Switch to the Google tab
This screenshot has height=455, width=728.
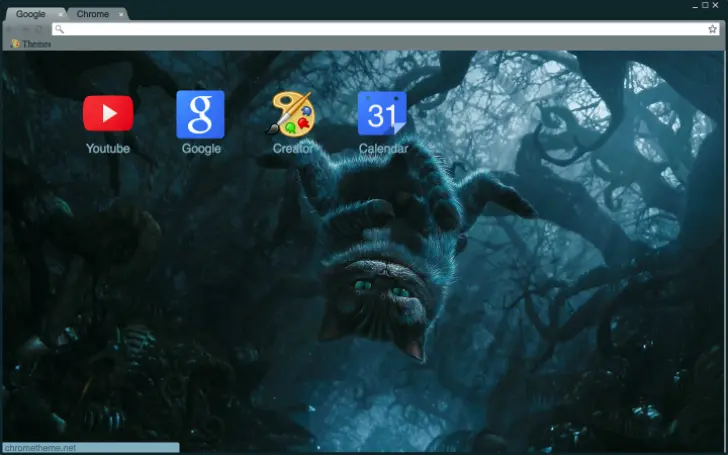click(30, 14)
